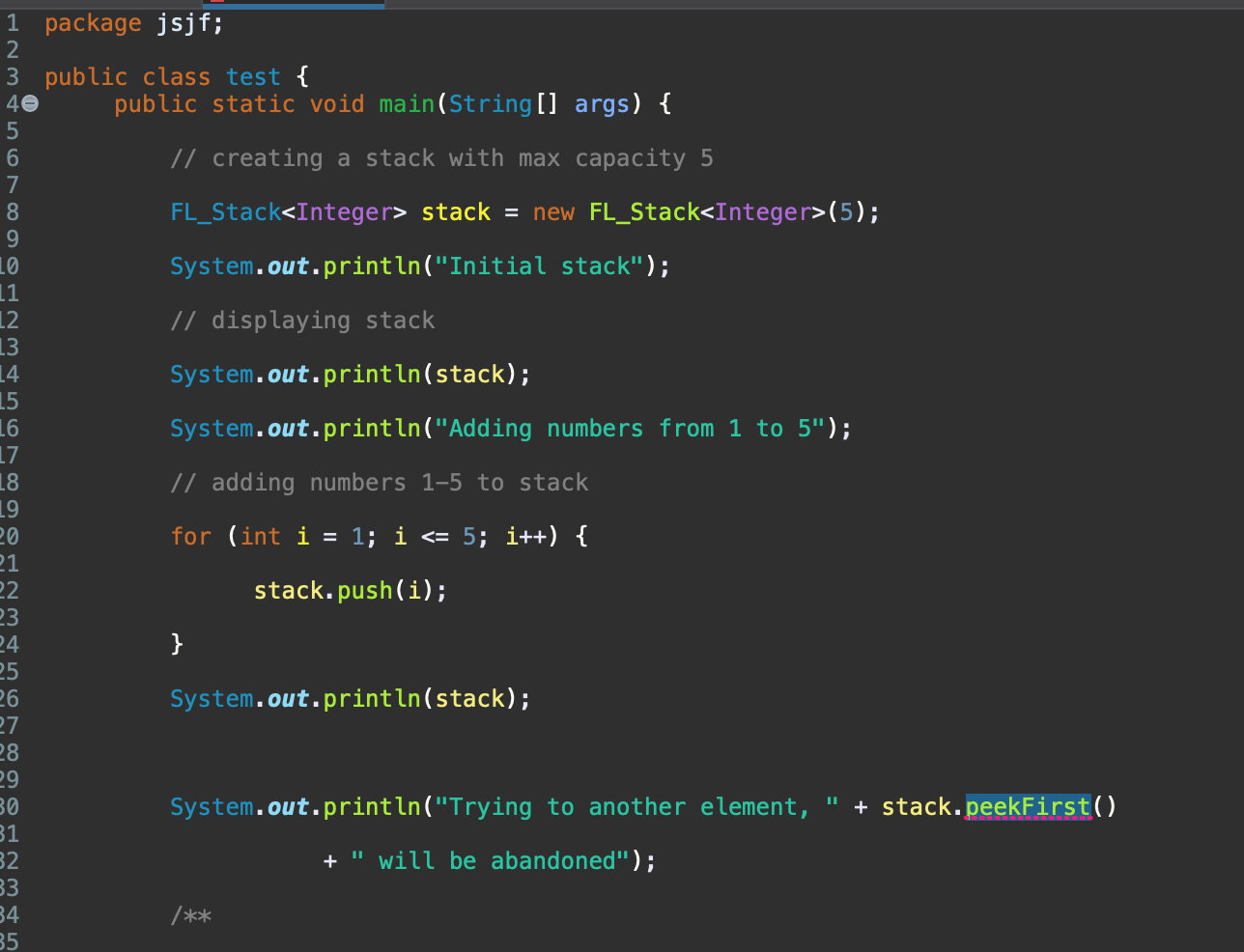Select System on line 10
1244x952 pixels.
(x=212, y=266)
